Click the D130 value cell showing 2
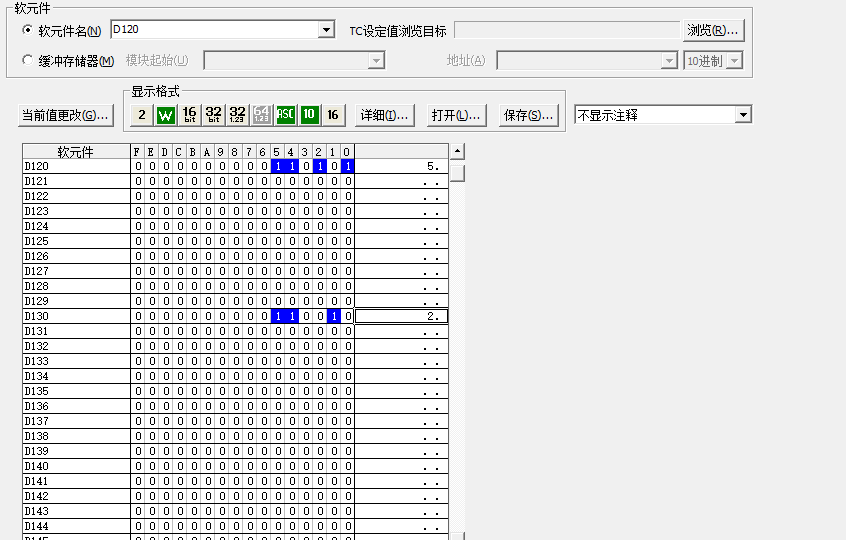The height and width of the screenshot is (540, 846). [x=400, y=316]
